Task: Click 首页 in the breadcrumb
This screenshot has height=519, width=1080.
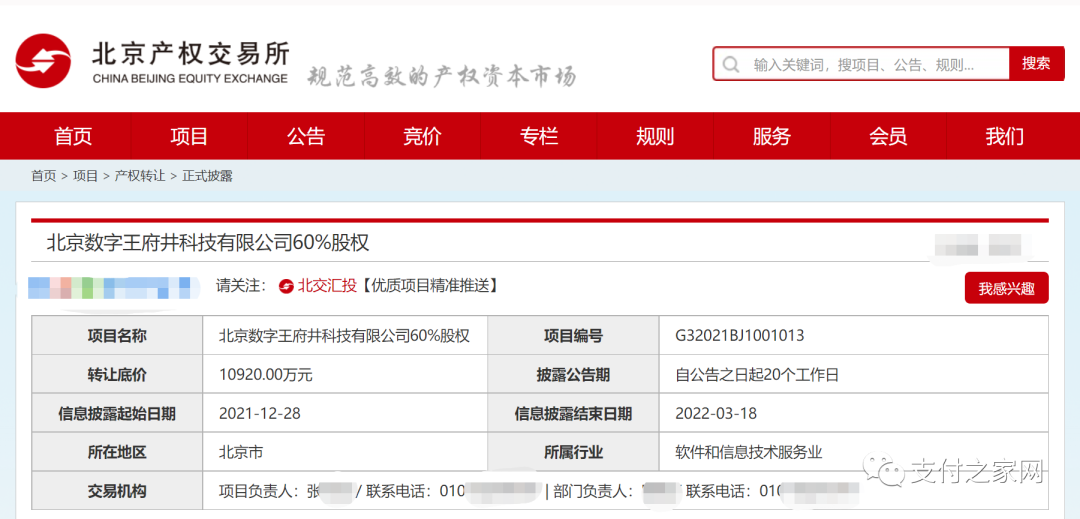Action: tap(43, 176)
